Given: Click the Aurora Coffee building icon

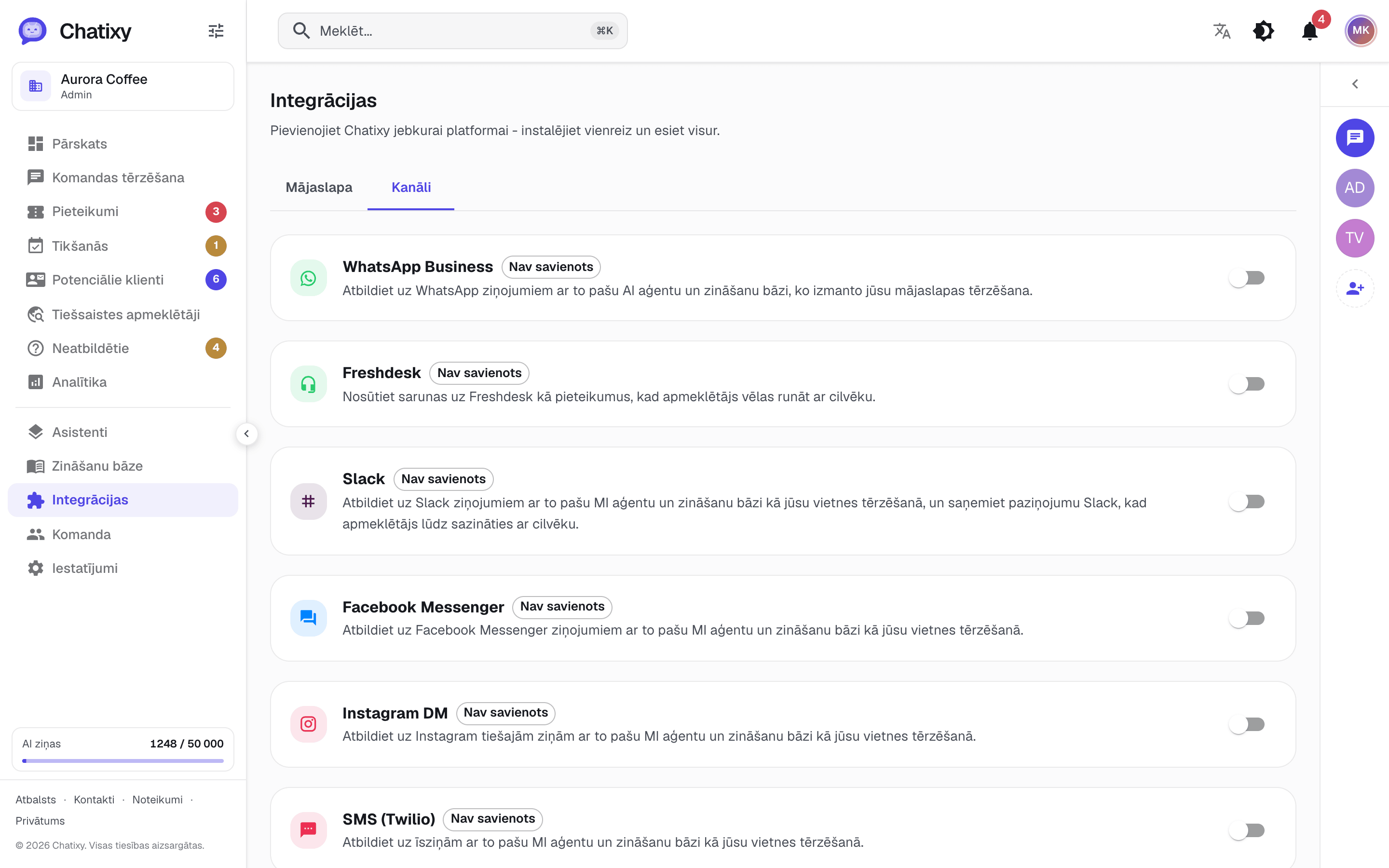Looking at the screenshot, I should point(36,86).
